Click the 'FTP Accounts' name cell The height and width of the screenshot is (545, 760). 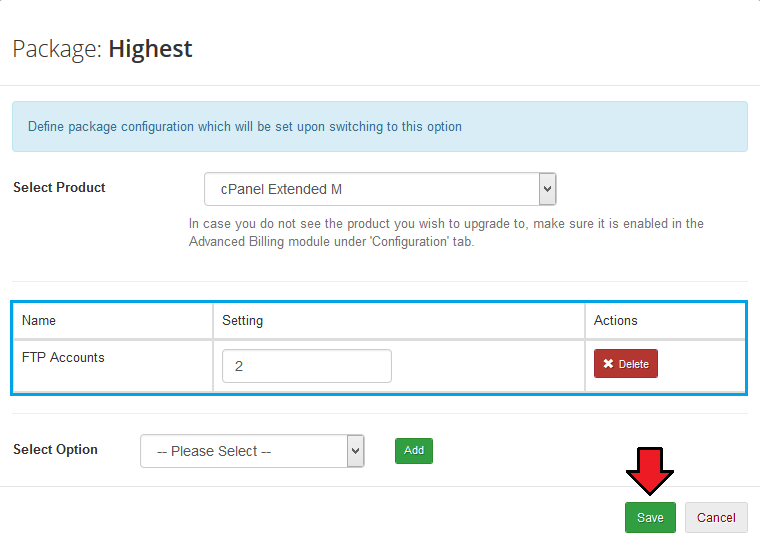(112, 366)
